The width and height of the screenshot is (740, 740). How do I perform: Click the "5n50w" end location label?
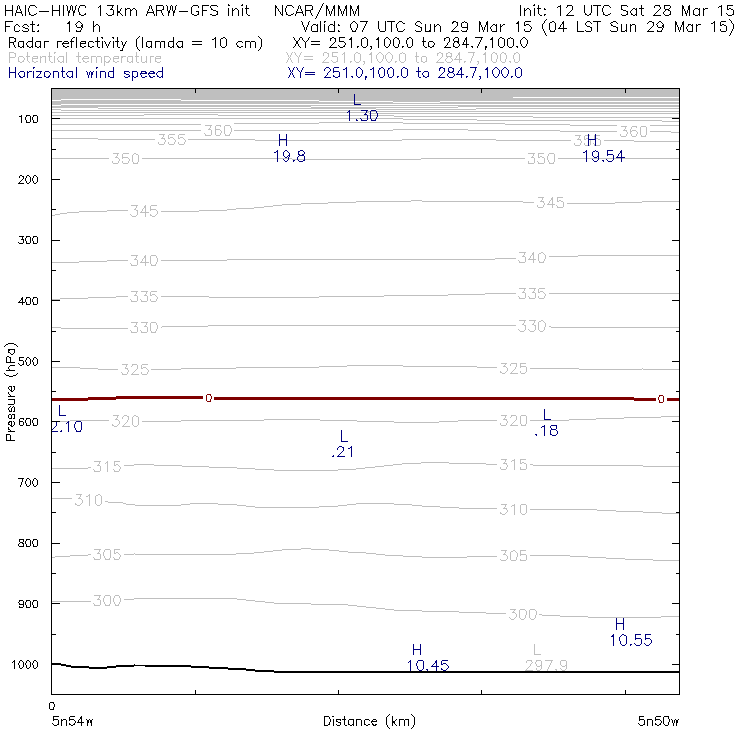coord(658,721)
